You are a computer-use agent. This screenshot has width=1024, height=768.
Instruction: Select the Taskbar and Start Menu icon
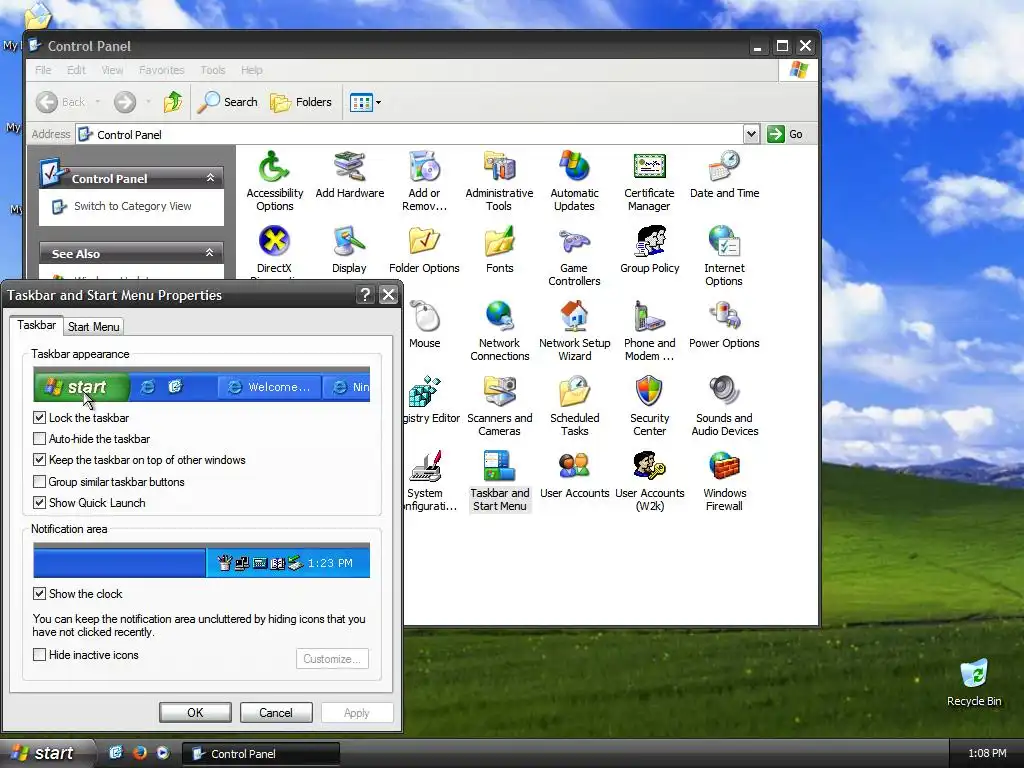(500, 481)
